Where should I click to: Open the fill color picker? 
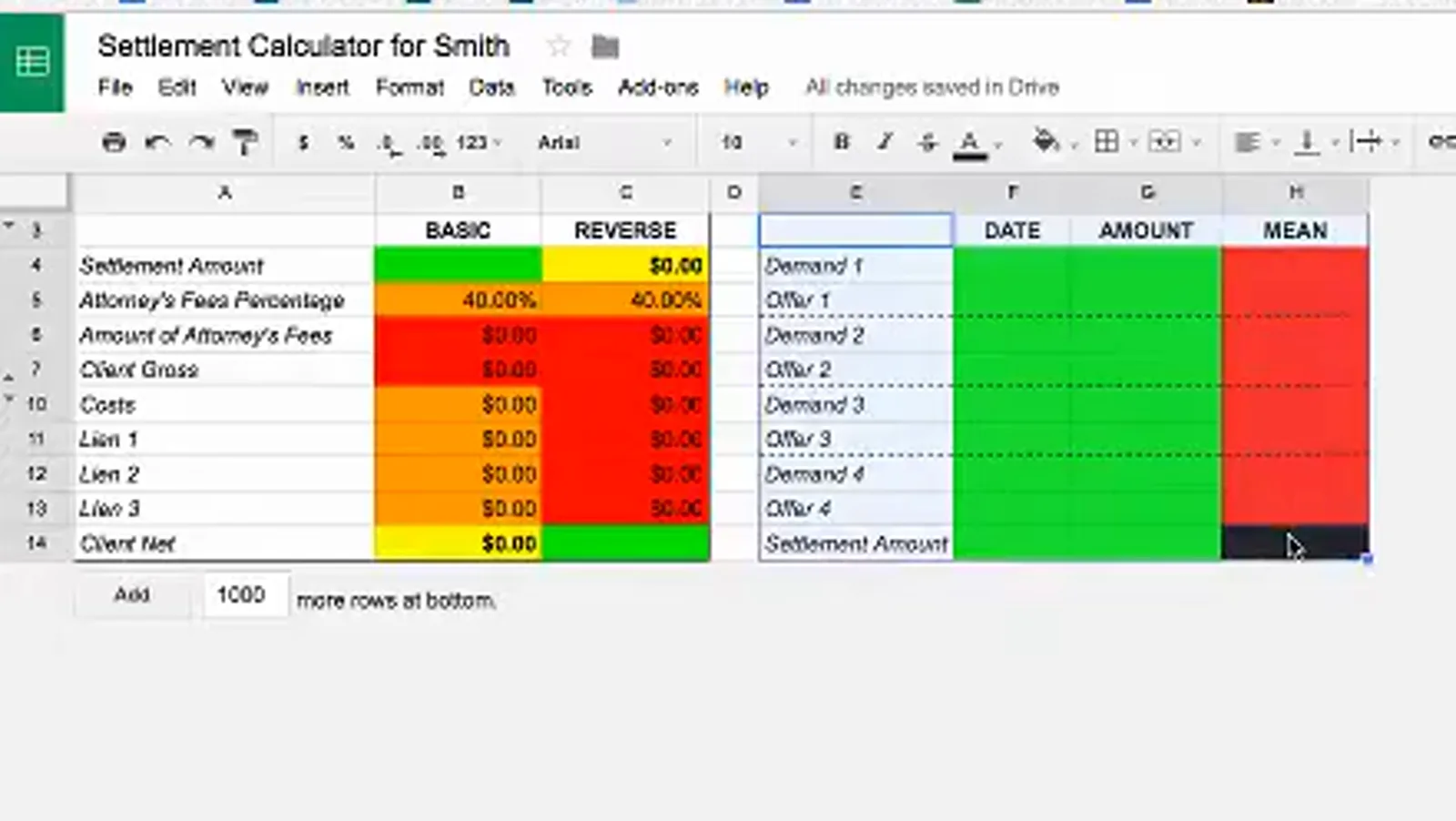1046,142
